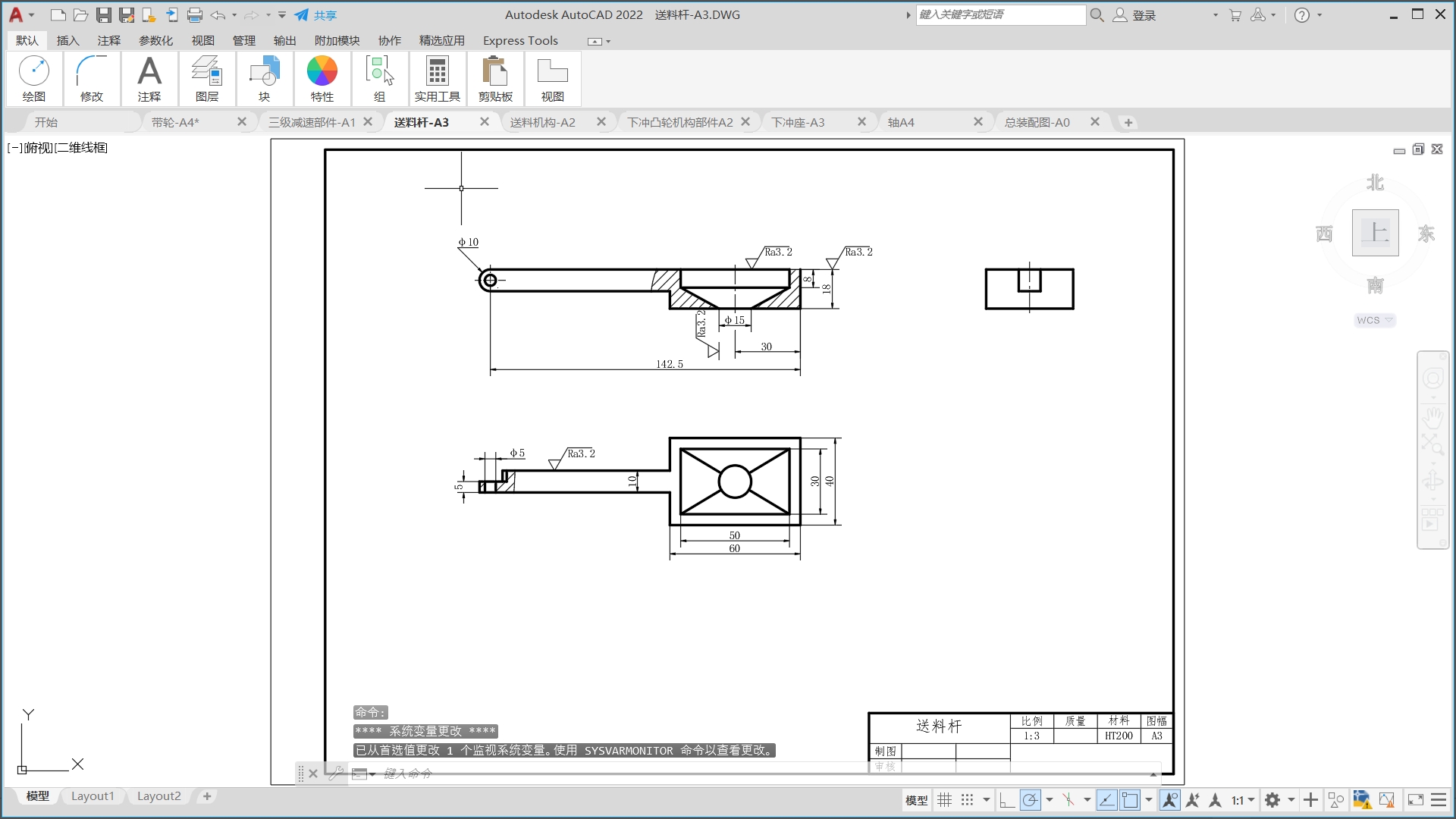Open the 特性 properties color wheel

322,72
